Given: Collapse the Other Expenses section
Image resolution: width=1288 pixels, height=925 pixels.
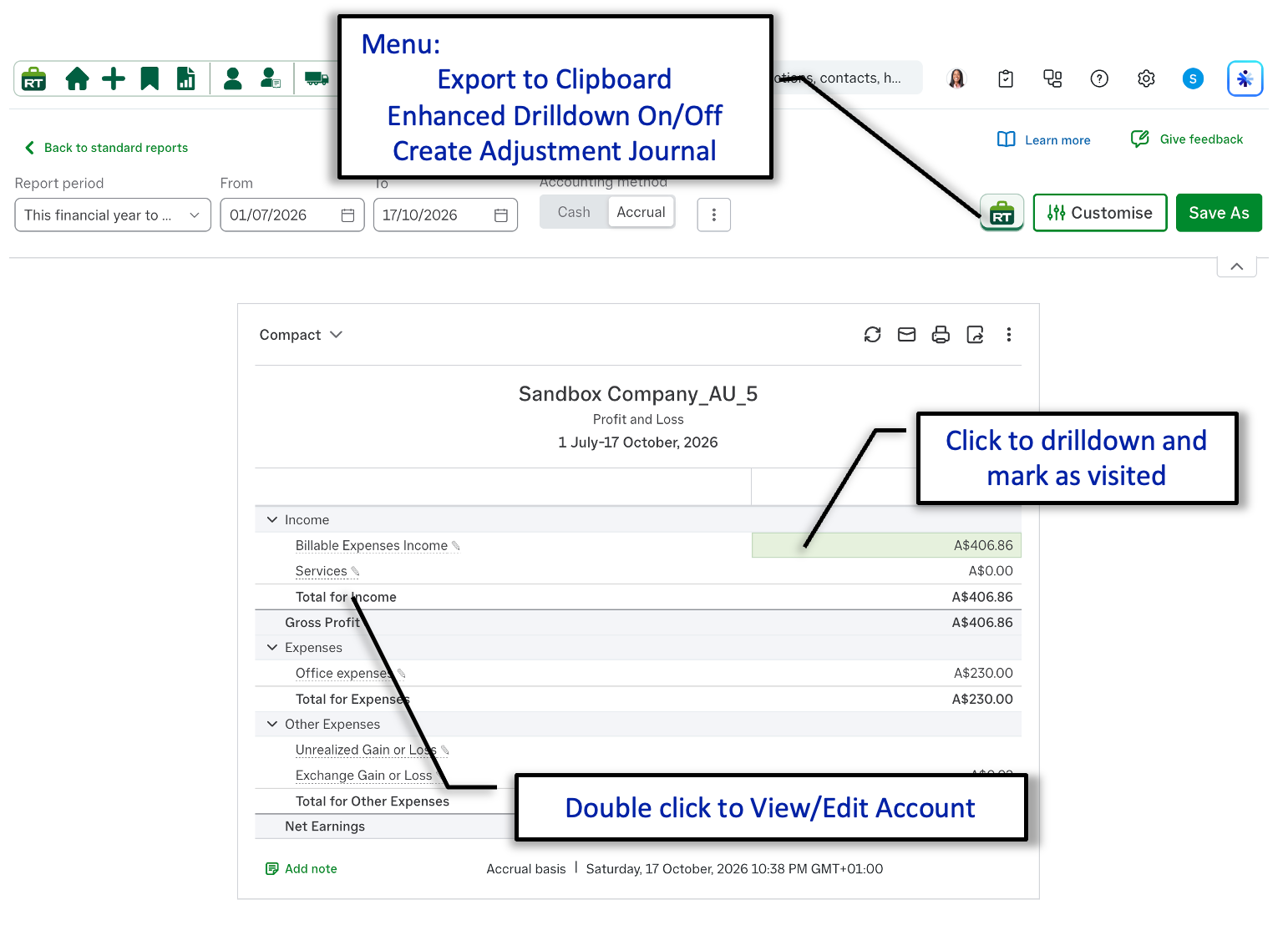Looking at the screenshot, I should coord(271,724).
